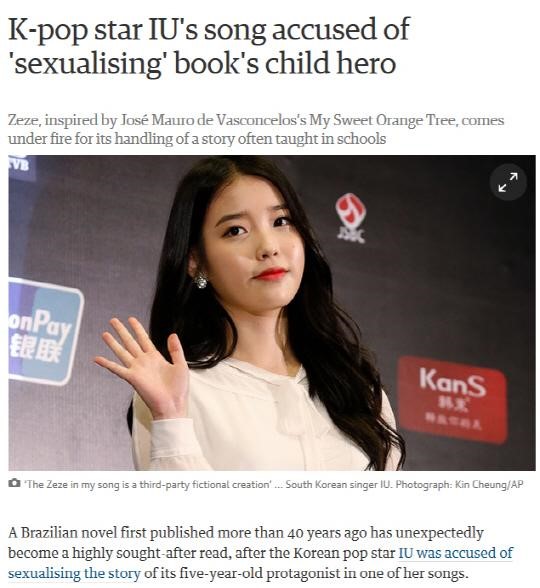Click the 'Photograph: Kin Cheung/AP' credit
This screenshot has width=540, height=588.
(x=459, y=484)
